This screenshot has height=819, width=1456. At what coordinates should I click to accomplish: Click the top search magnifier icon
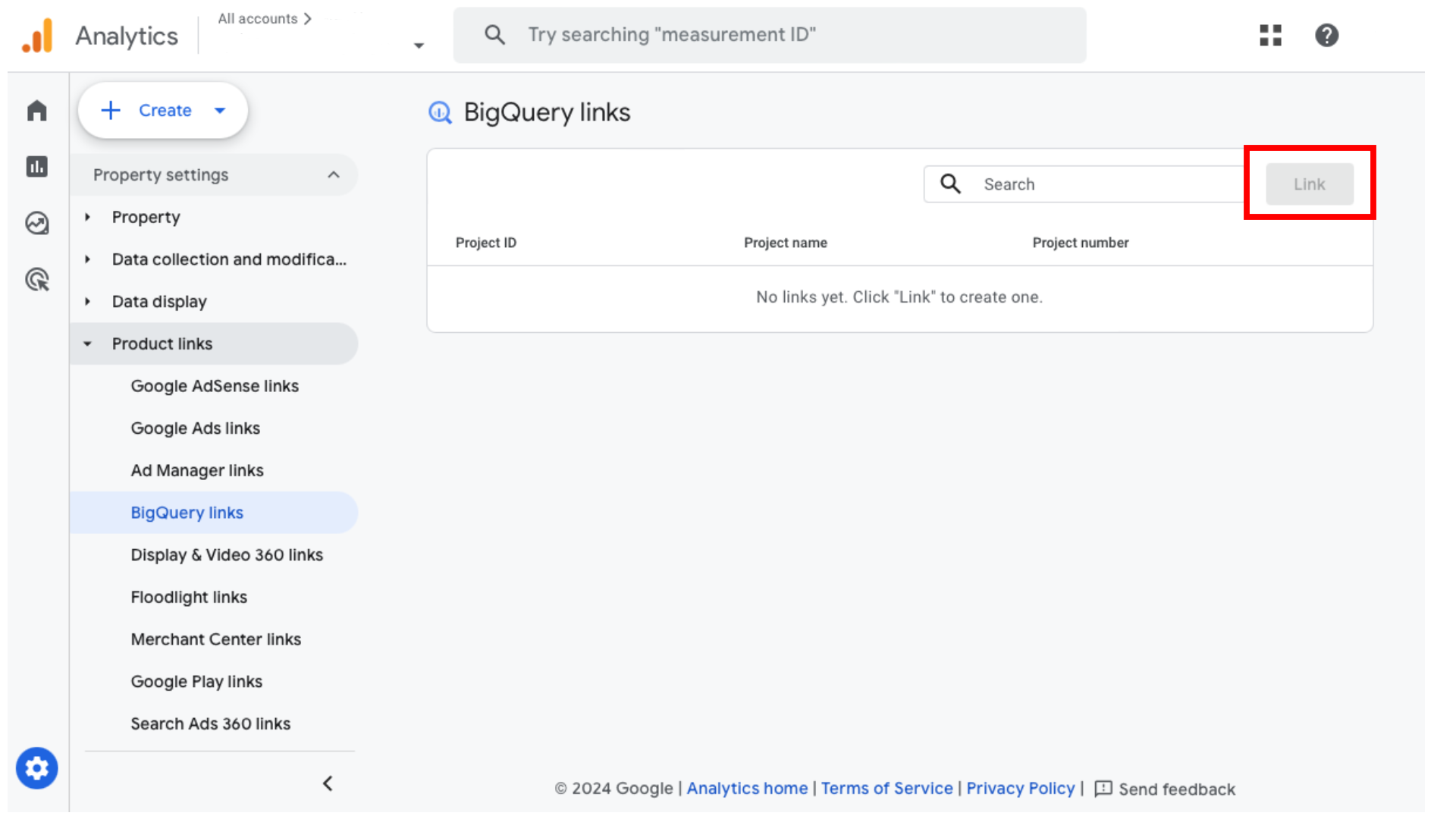494,35
